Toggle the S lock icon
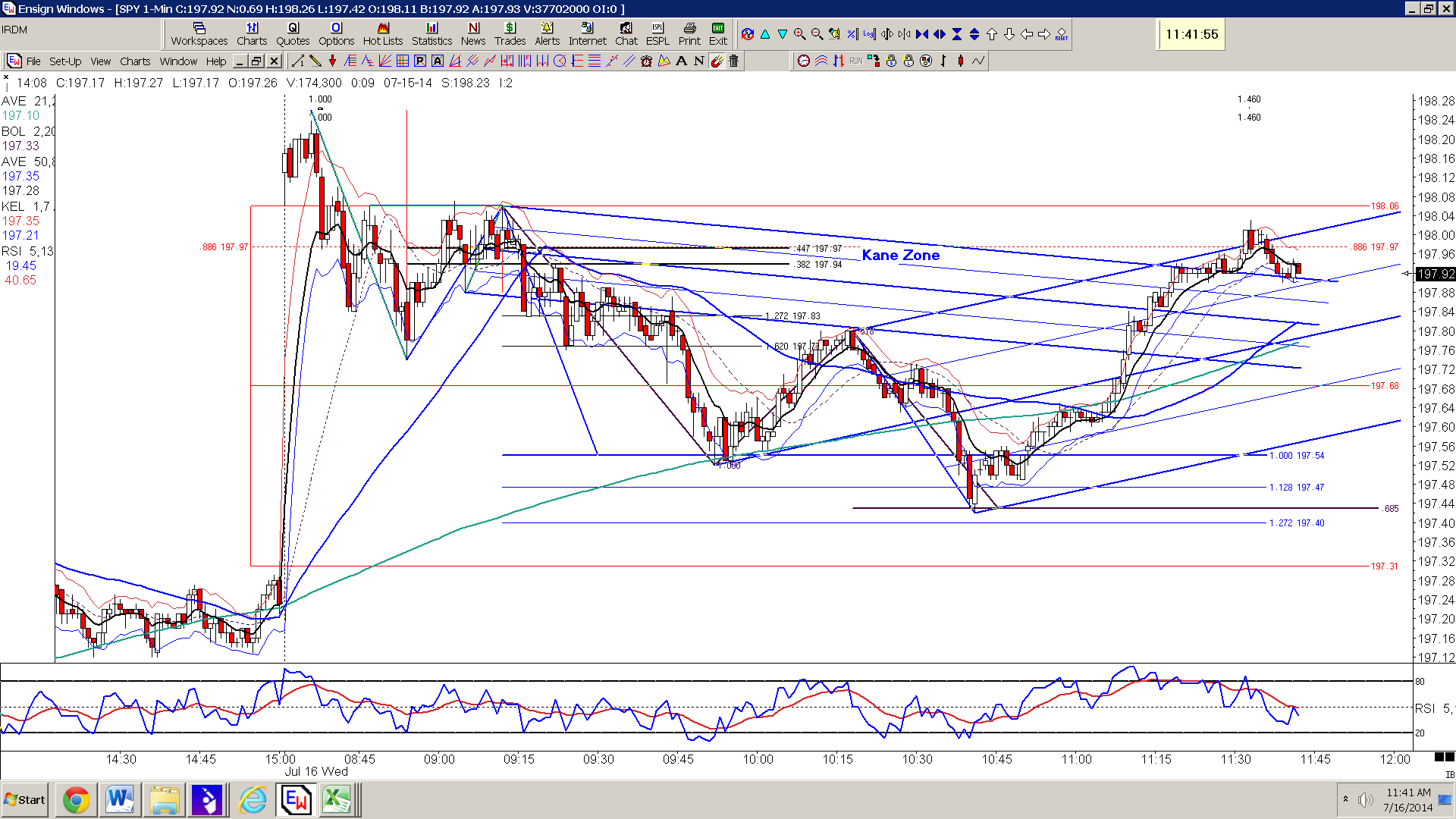 (891, 61)
